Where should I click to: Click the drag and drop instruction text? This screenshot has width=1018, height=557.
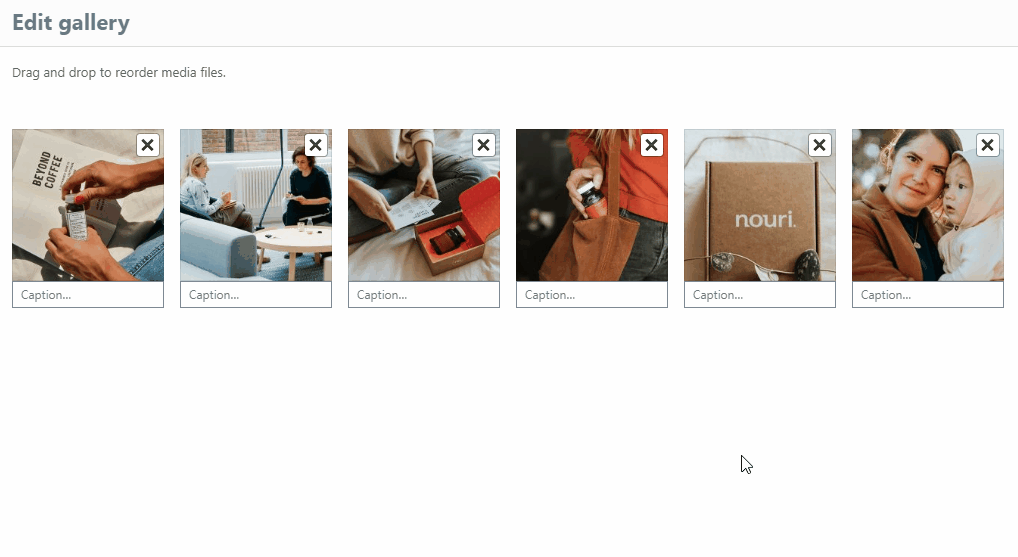[x=119, y=73]
